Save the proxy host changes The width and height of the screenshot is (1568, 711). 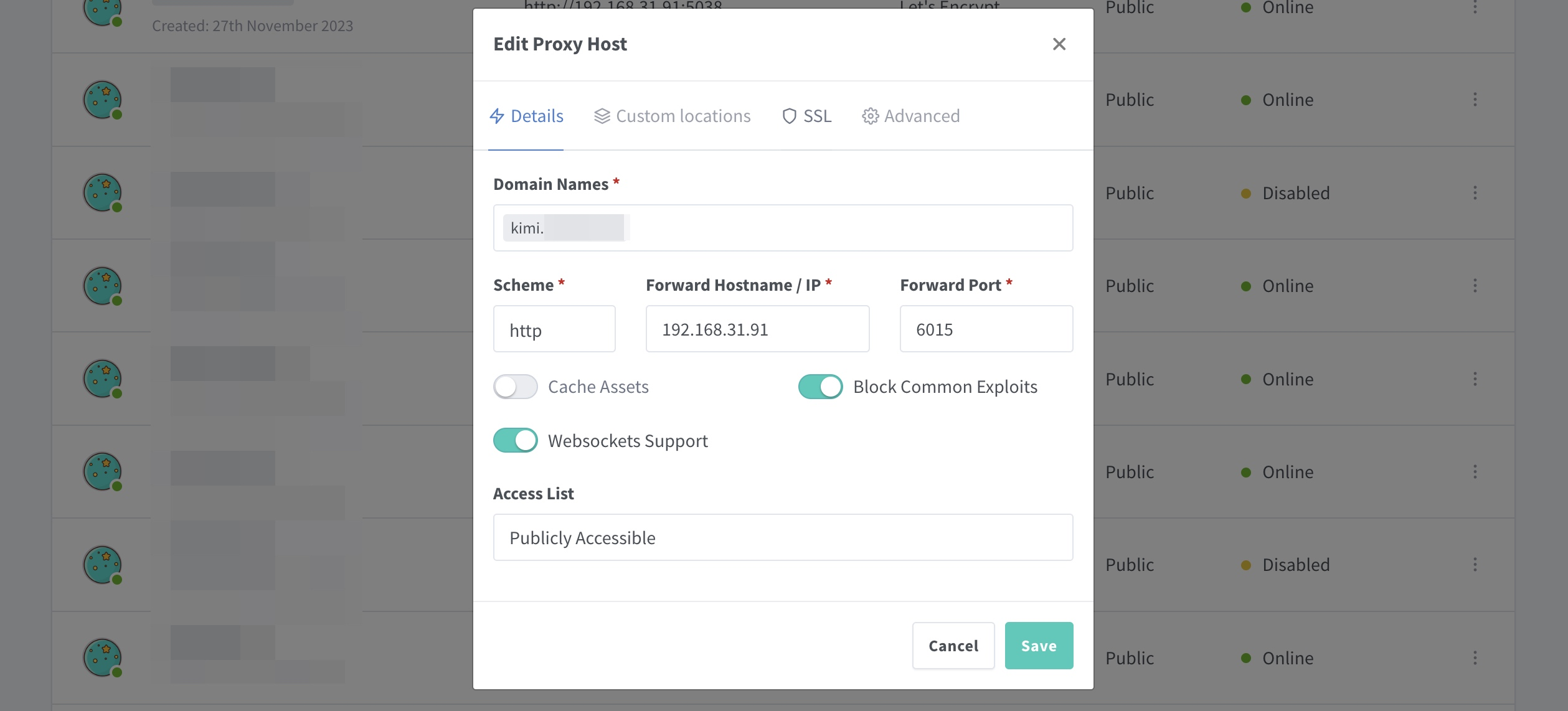pyautogui.click(x=1039, y=646)
